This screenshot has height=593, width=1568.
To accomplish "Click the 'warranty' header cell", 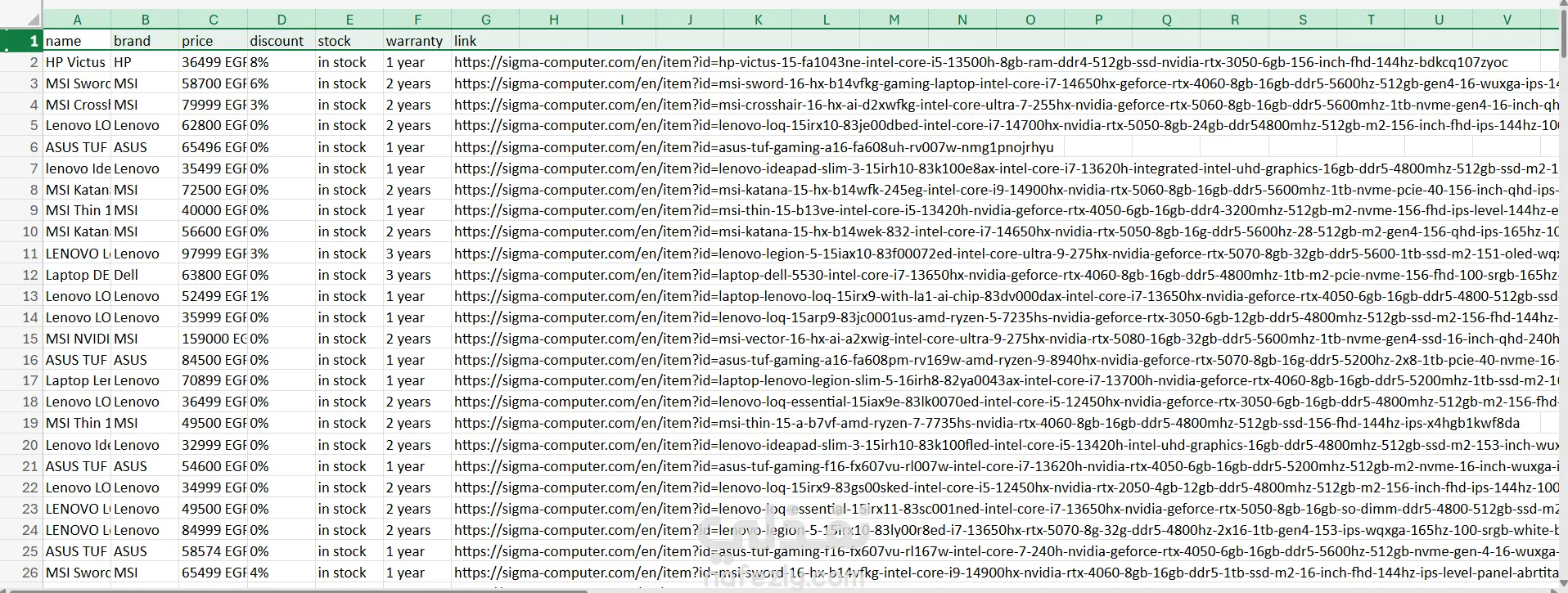I will pos(417,41).
